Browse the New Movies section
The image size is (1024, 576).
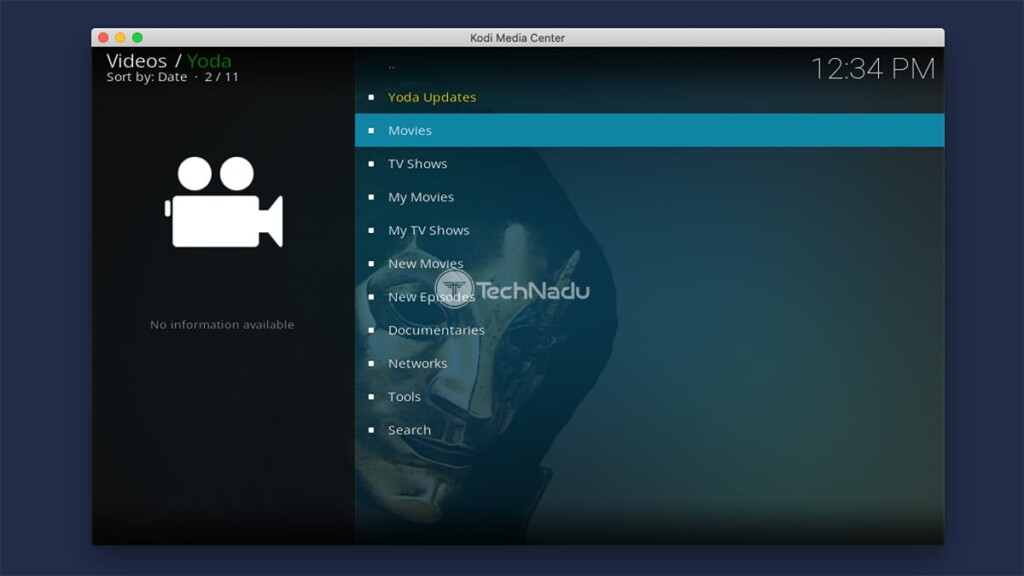649,264
